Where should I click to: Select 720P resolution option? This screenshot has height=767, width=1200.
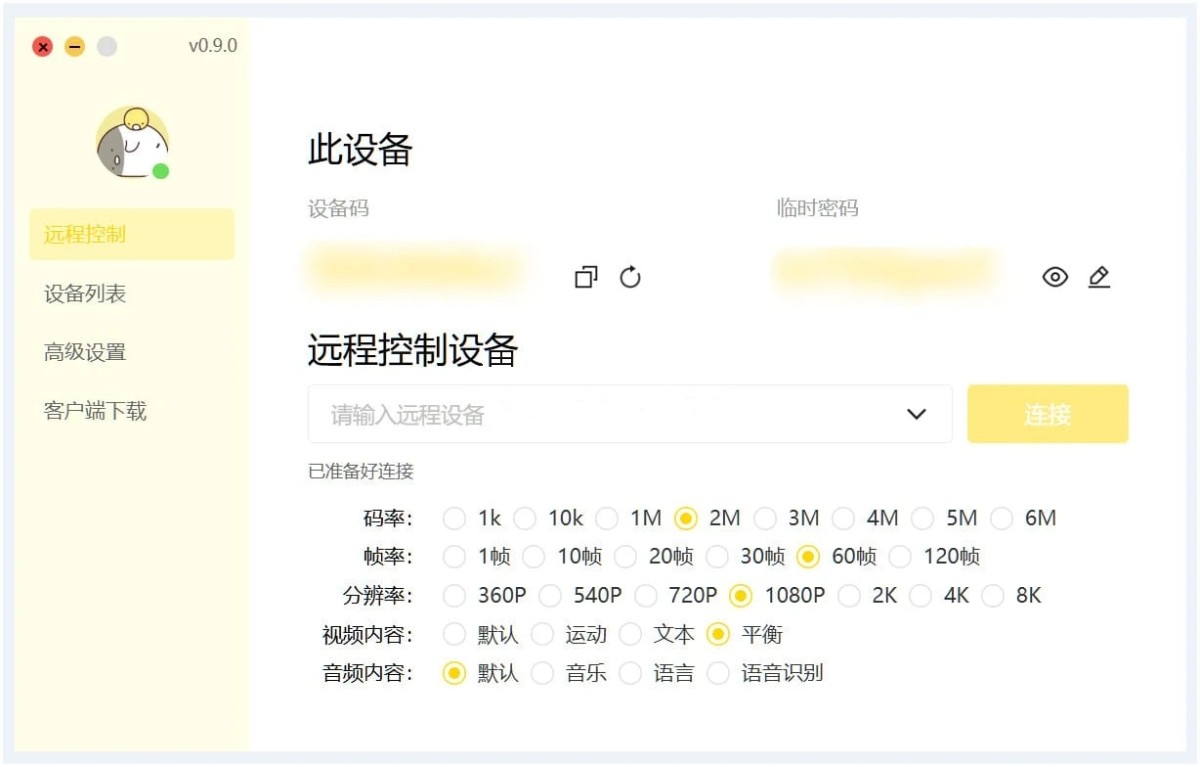pos(646,596)
